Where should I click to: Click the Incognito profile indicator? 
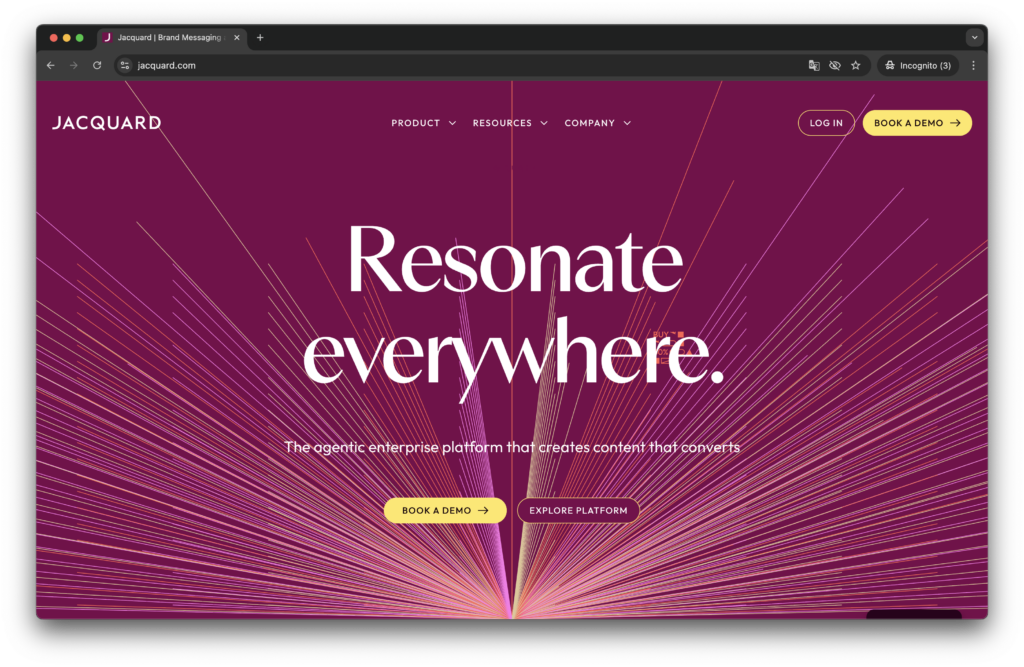pos(918,65)
